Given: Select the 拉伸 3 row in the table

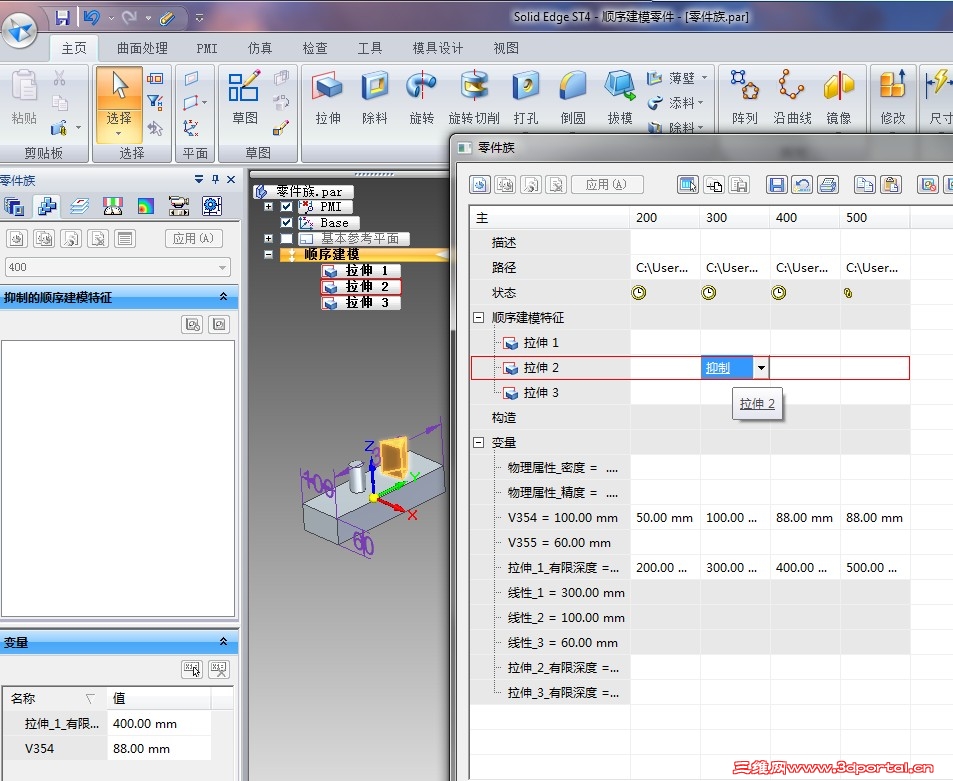Looking at the screenshot, I should click(x=690, y=393).
